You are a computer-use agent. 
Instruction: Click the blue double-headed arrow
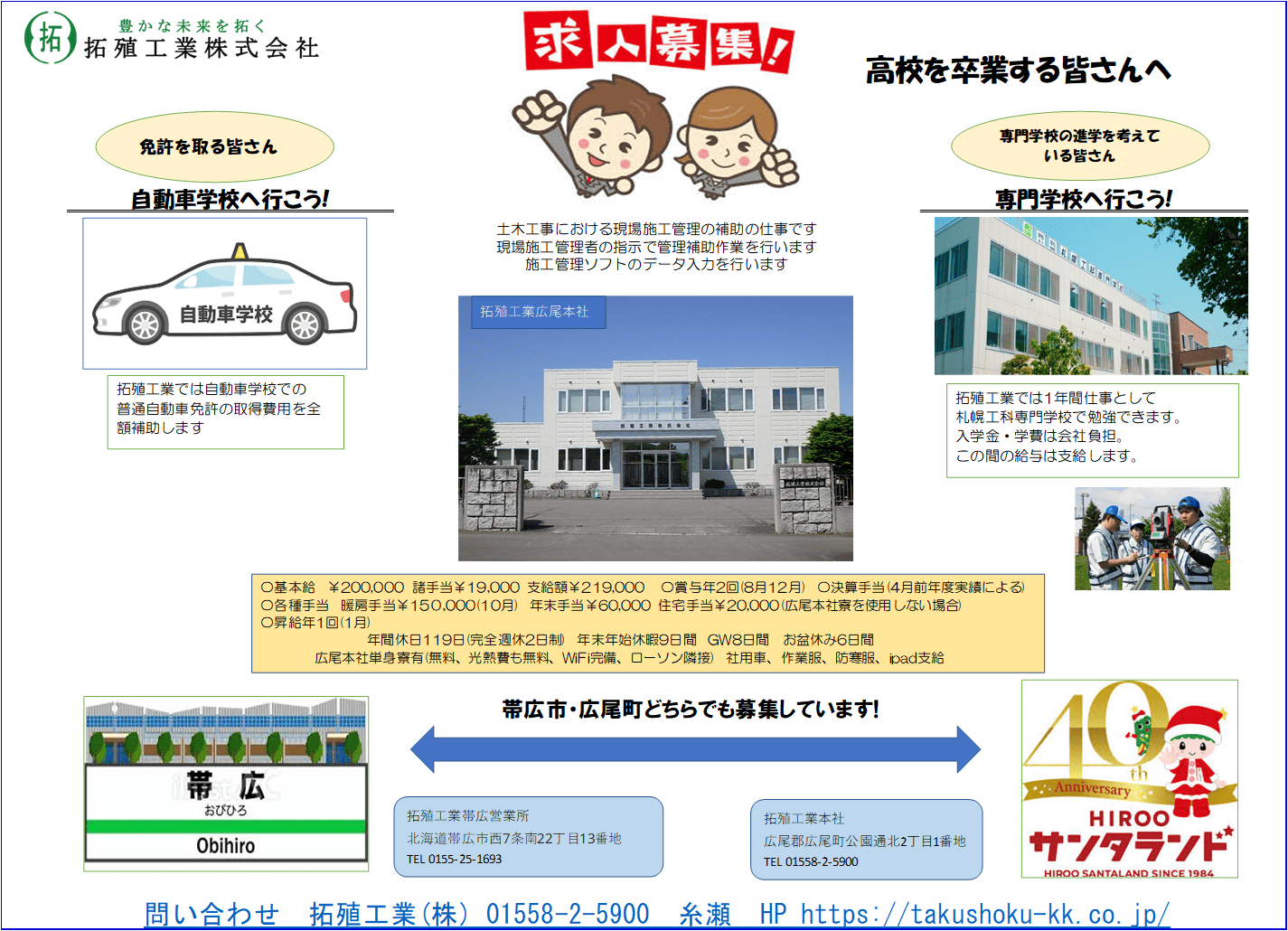point(695,749)
